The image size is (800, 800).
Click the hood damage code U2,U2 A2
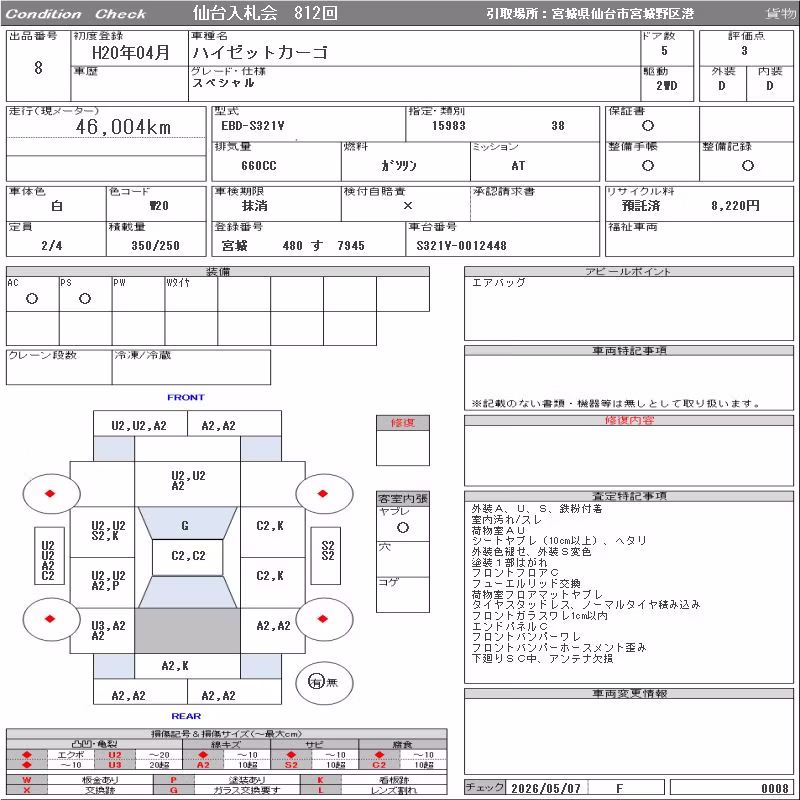tap(188, 481)
